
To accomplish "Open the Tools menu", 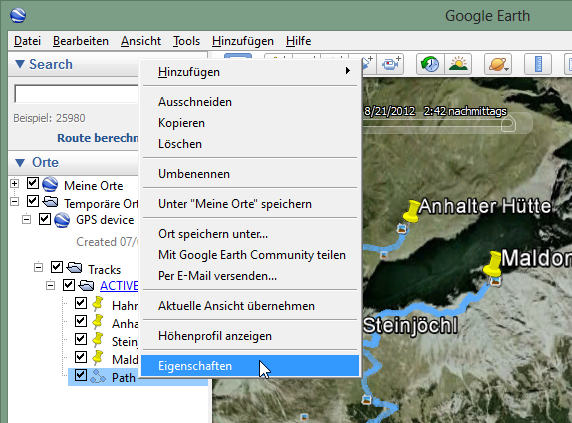I will pos(186,41).
